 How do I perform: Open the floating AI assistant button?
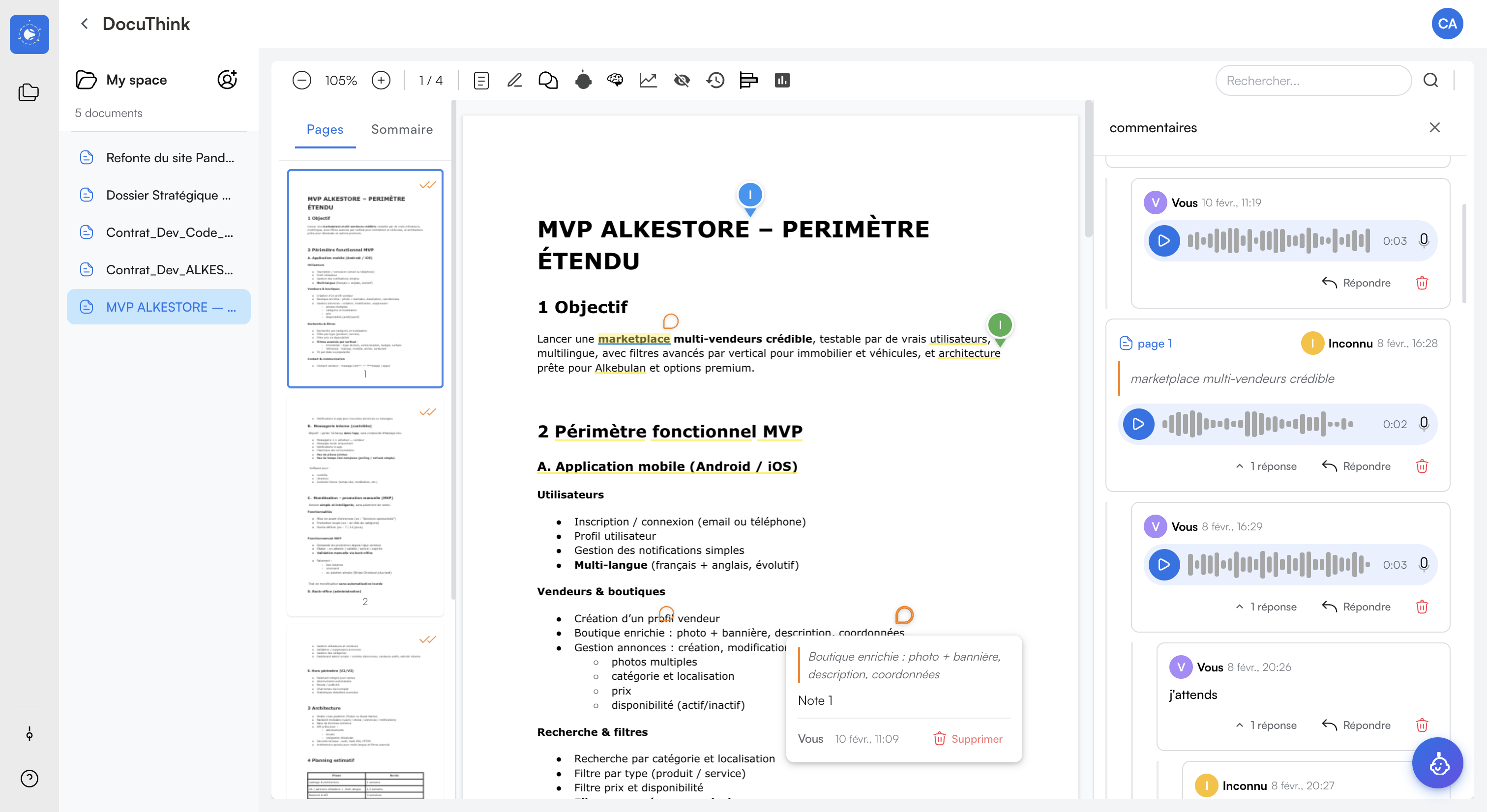pyautogui.click(x=1437, y=763)
